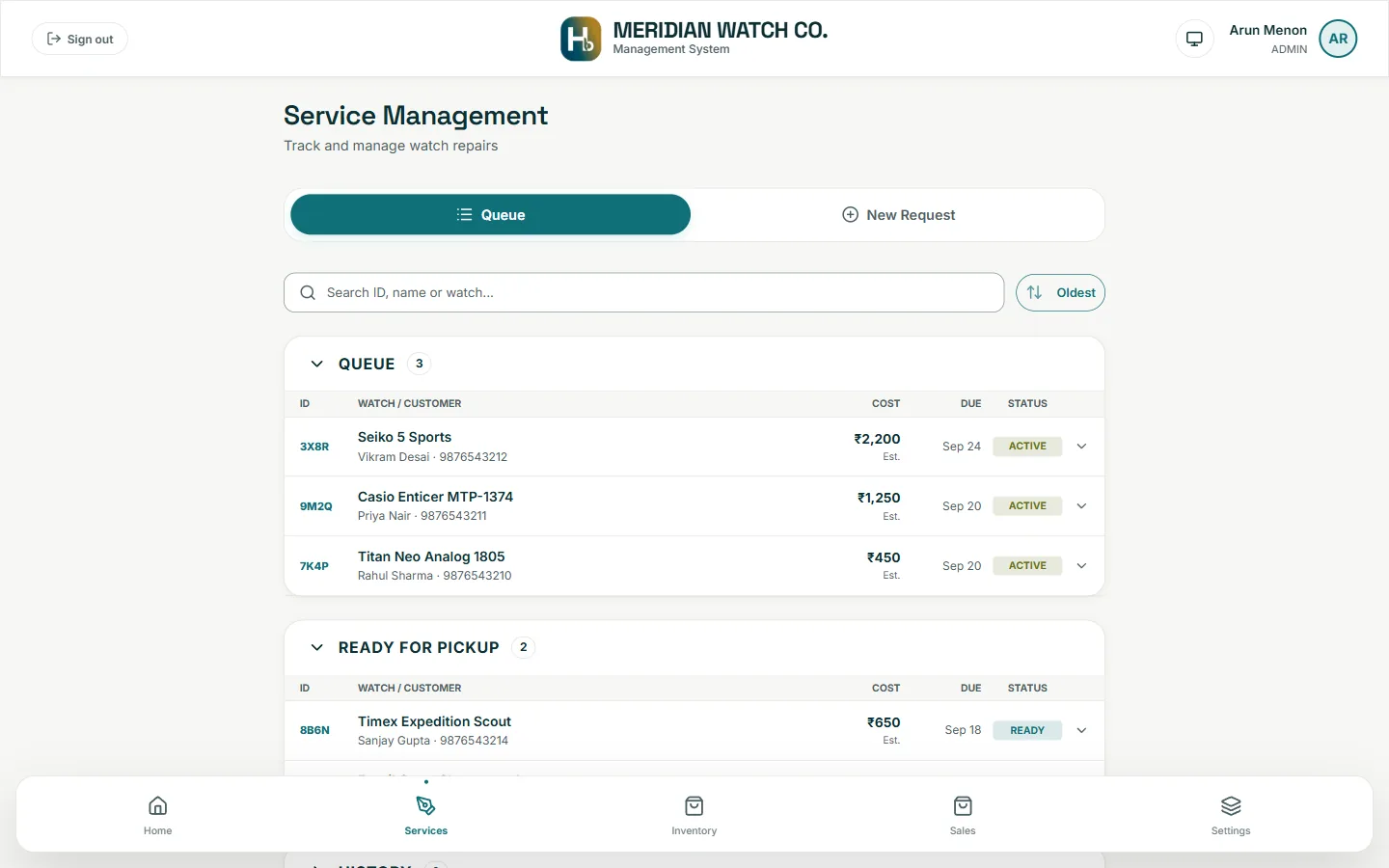Open Sales in bottom navigation
Image resolution: width=1389 pixels, height=868 pixels.
[x=963, y=815]
